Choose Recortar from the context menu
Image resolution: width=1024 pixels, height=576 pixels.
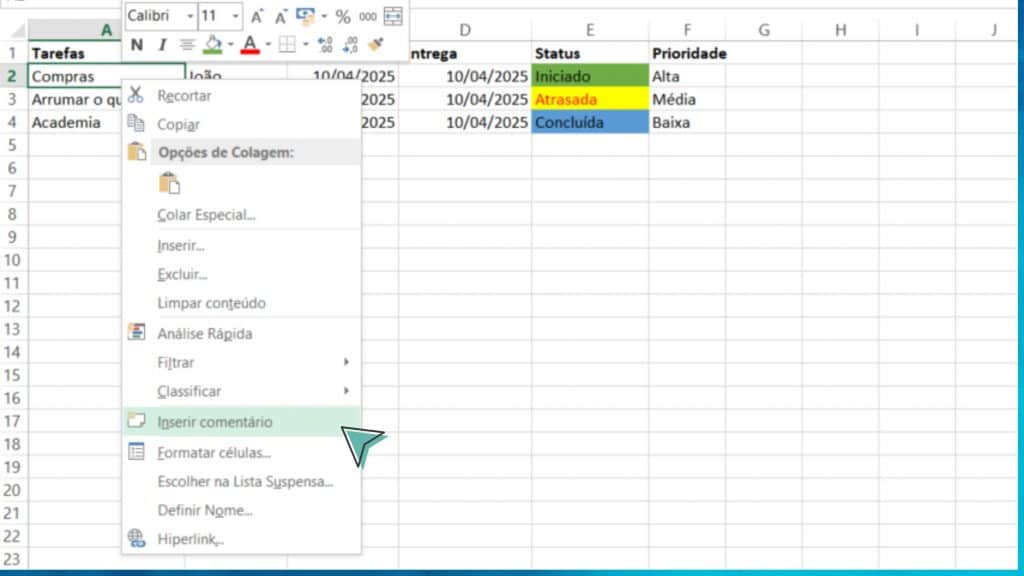click(x=242, y=95)
